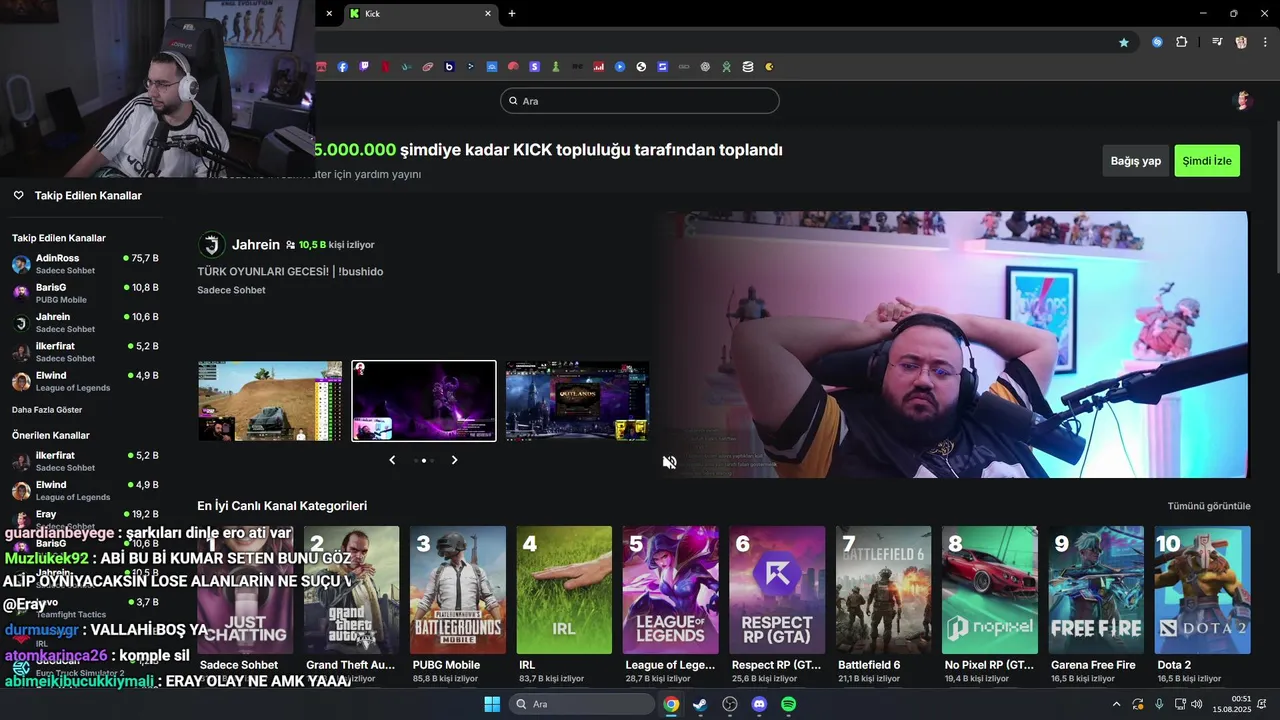Open ilkerfirat in the followed channels list
The width and height of the screenshot is (1280, 720).
click(x=85, y=352)
